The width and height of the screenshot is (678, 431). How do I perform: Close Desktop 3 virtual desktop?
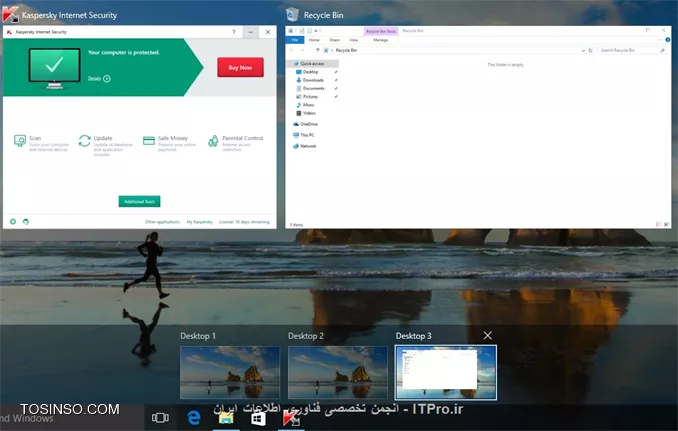point(488,335)
